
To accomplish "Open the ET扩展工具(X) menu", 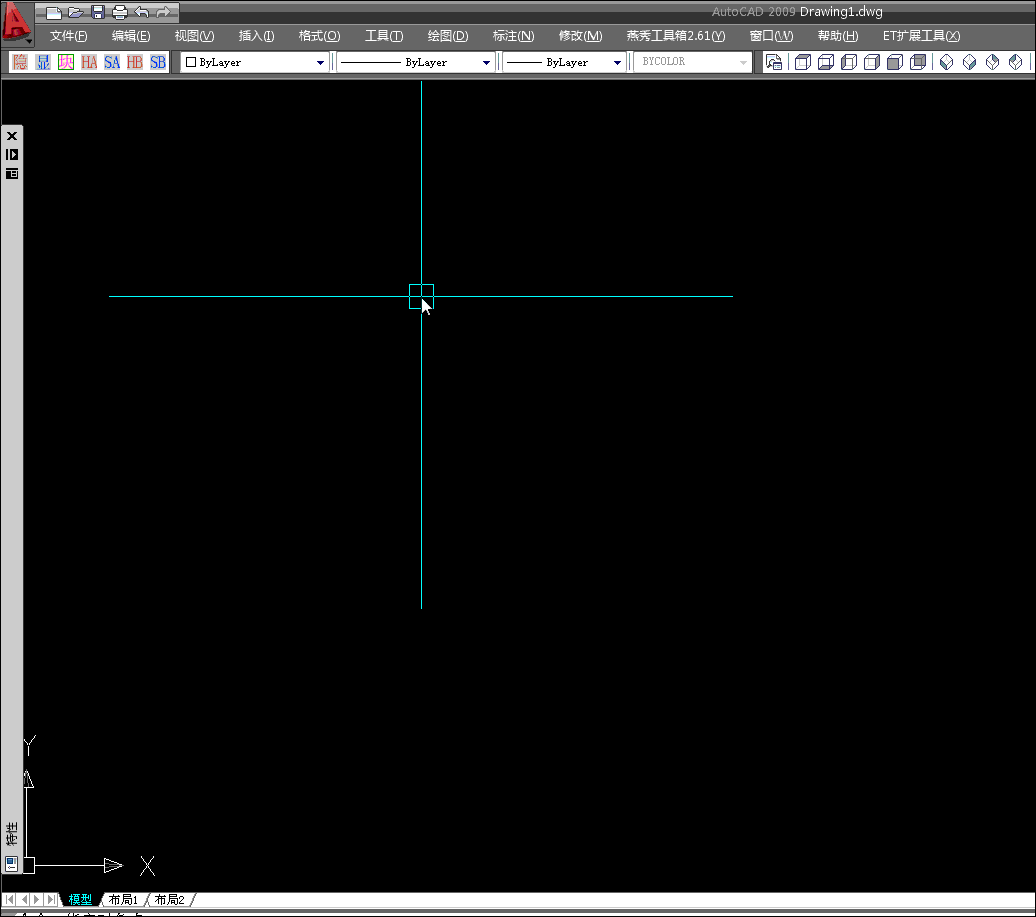I will (921, 36).
